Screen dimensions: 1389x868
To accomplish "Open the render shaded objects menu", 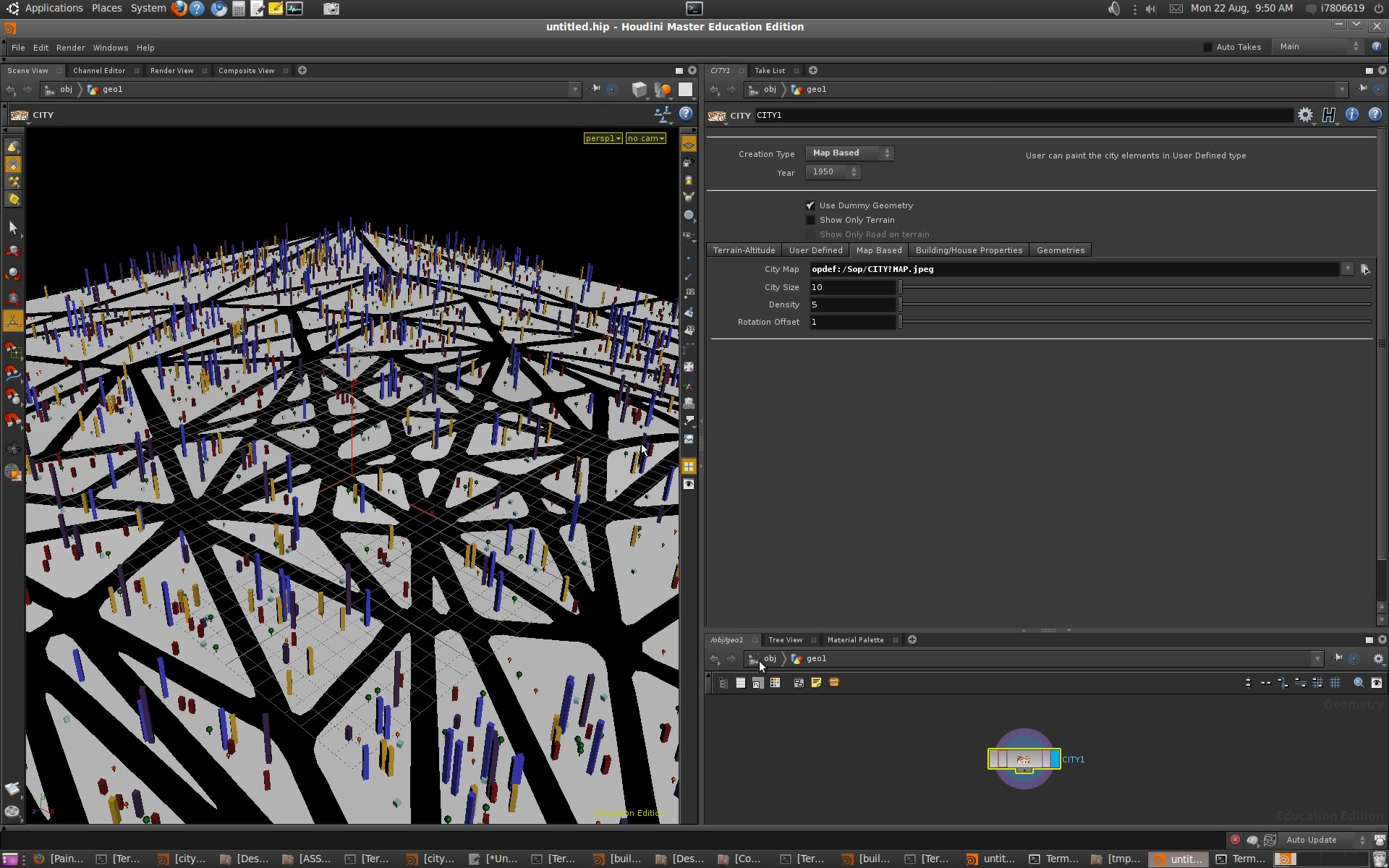I will tap(663, 90).
